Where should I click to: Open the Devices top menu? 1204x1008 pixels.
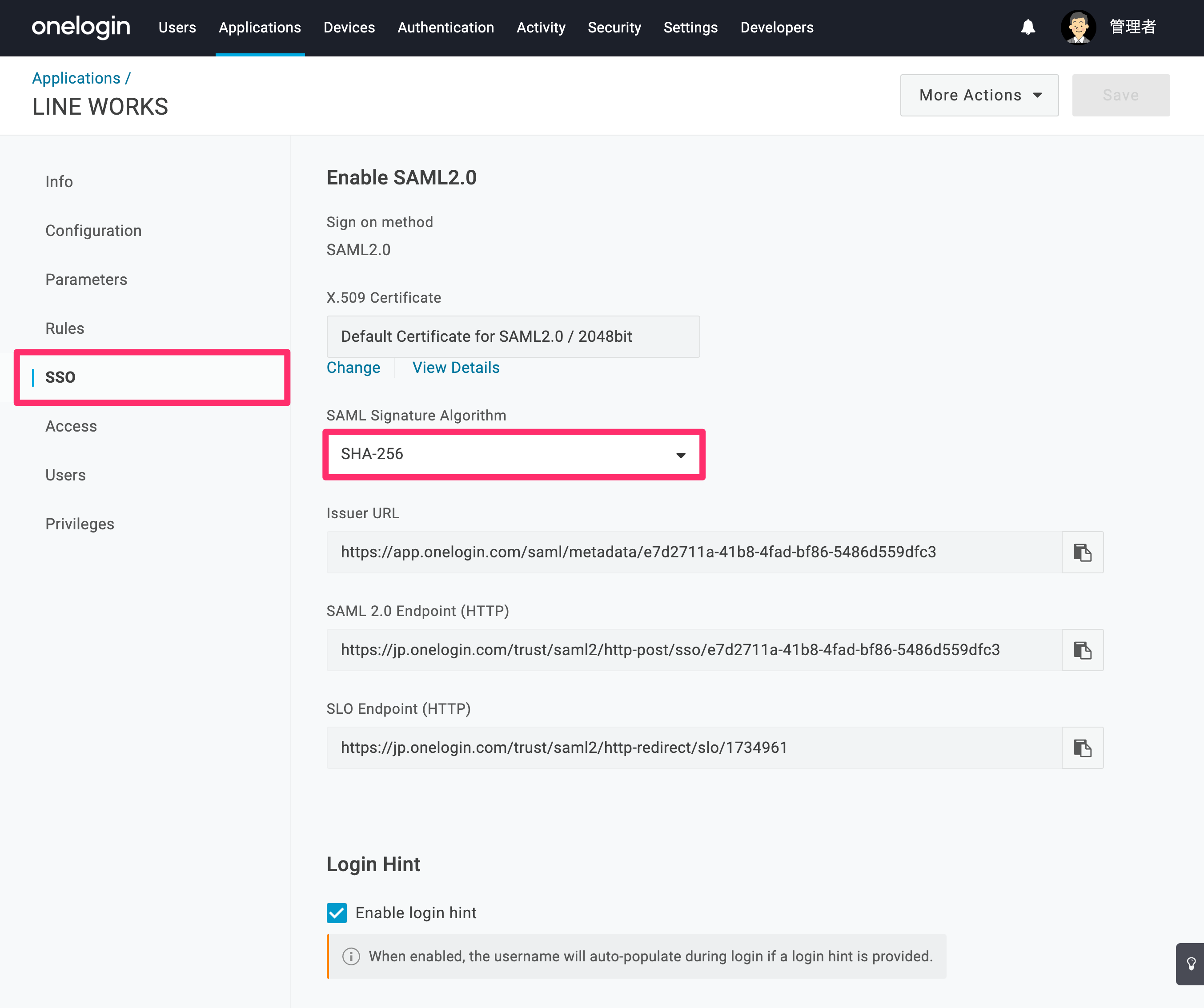(349, 28)
